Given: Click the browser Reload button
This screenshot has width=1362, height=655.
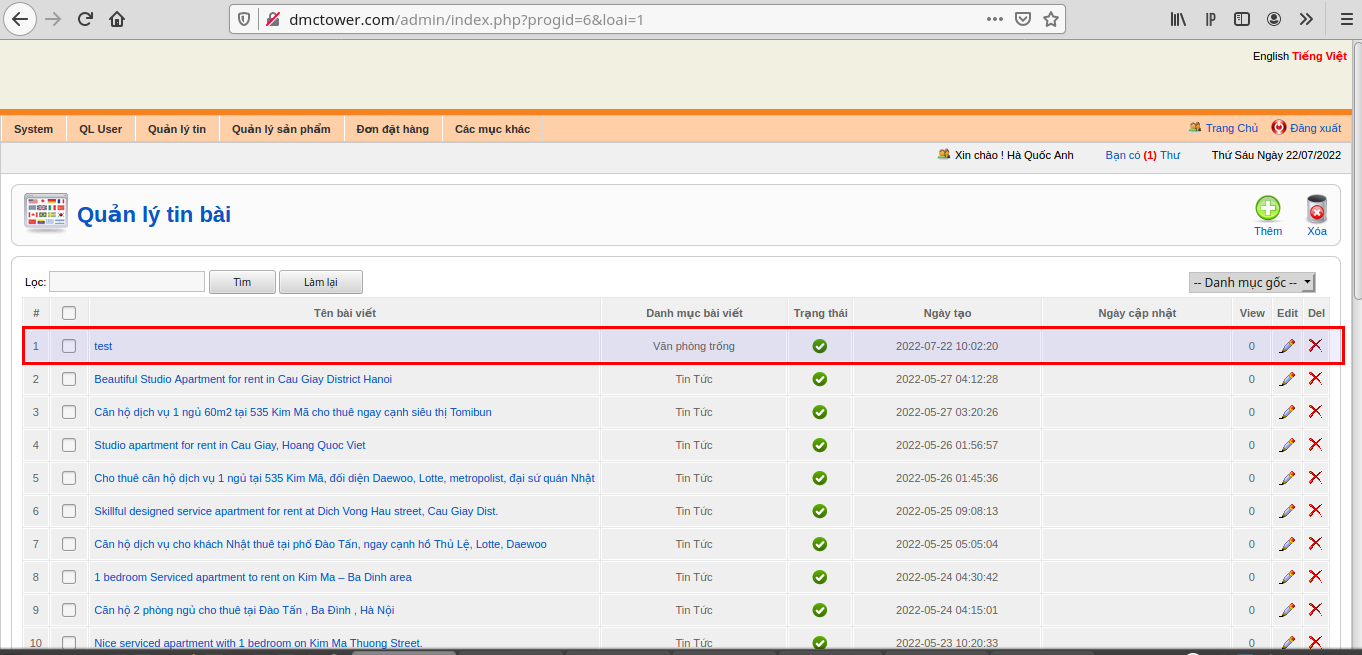Looking at the screenshot, I should [x=85, y=19].
